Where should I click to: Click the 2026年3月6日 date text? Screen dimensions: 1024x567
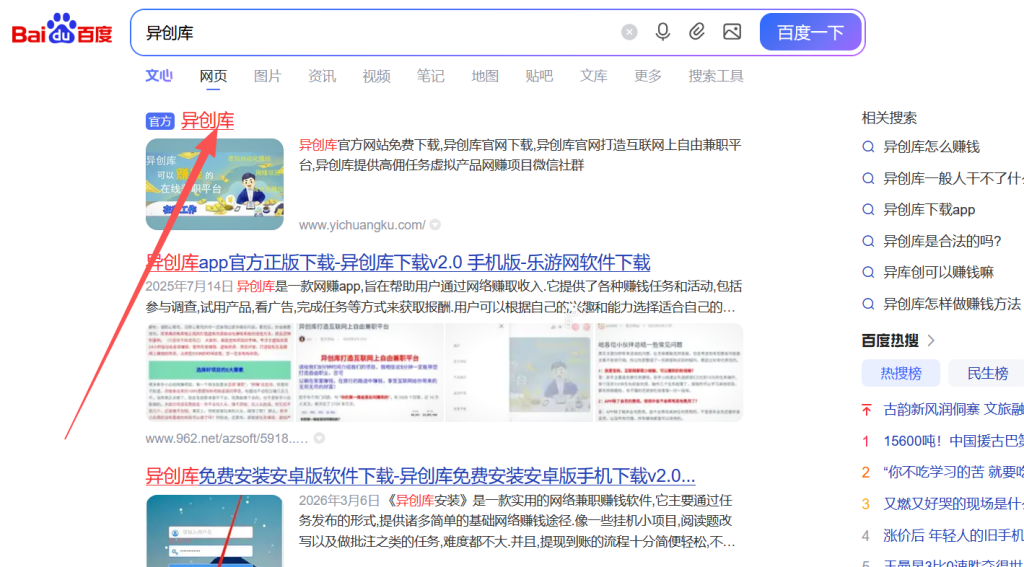tap(339, 501)
